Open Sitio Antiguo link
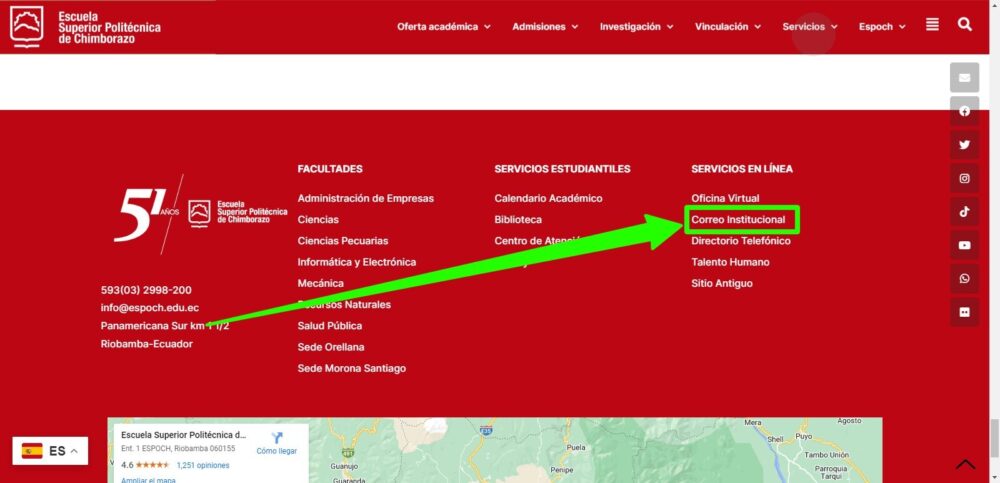The width and height of the screenshot is (1000, 483). 722,283
